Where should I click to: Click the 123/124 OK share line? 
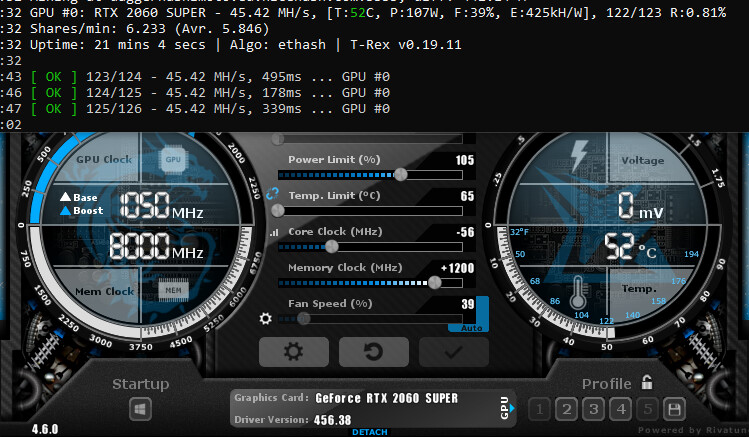[x=195, y=77]
